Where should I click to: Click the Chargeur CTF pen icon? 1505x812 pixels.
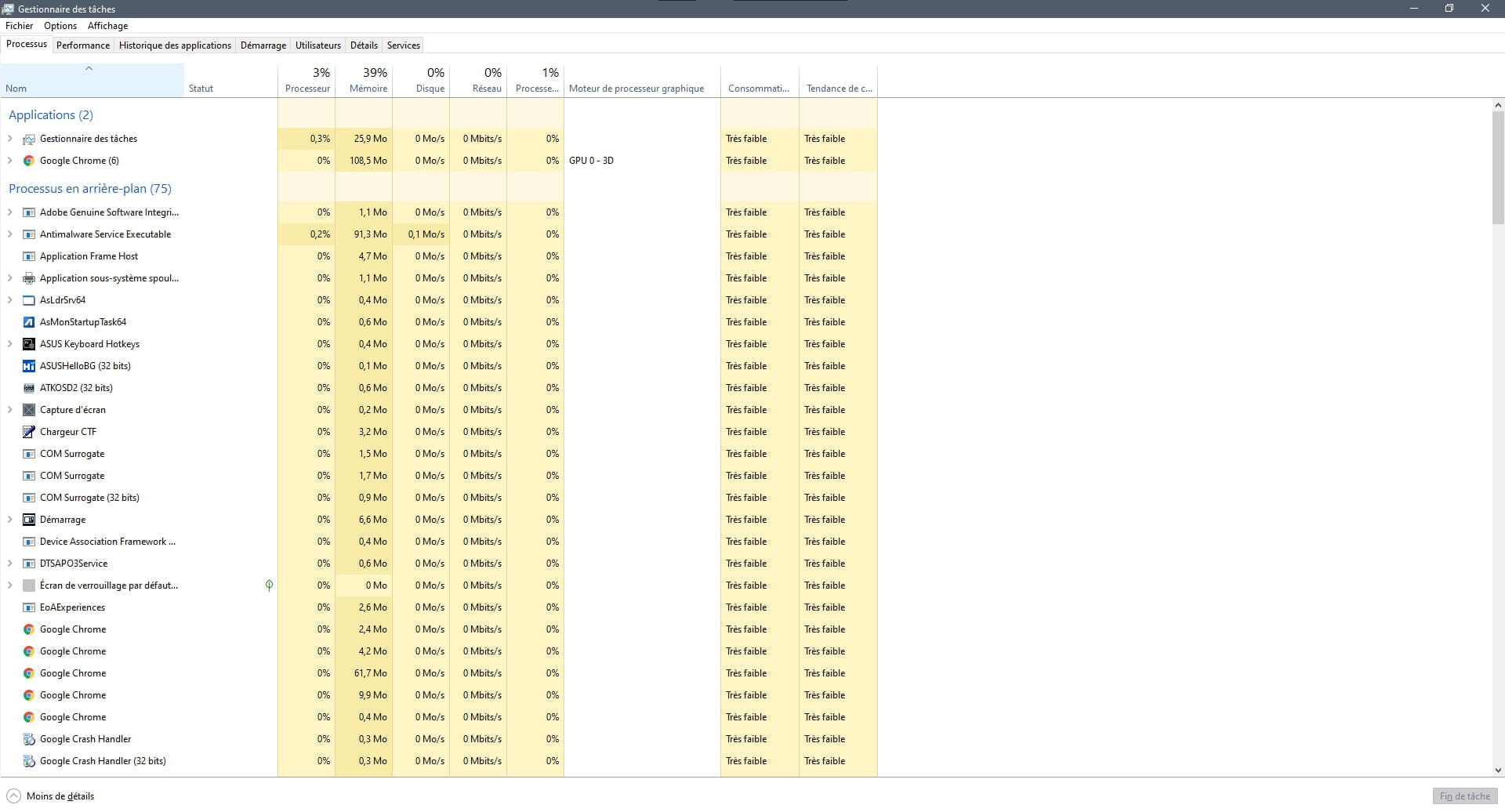point(29,432)
